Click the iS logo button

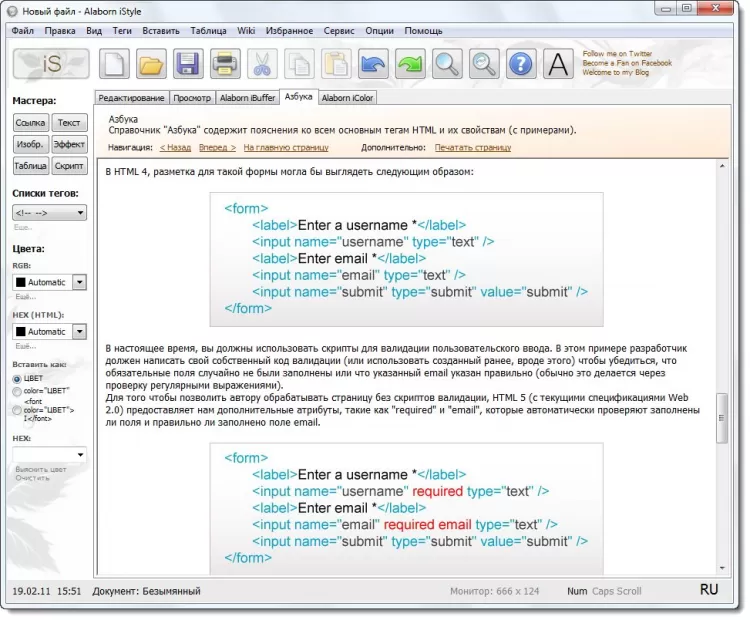point(51,64)
